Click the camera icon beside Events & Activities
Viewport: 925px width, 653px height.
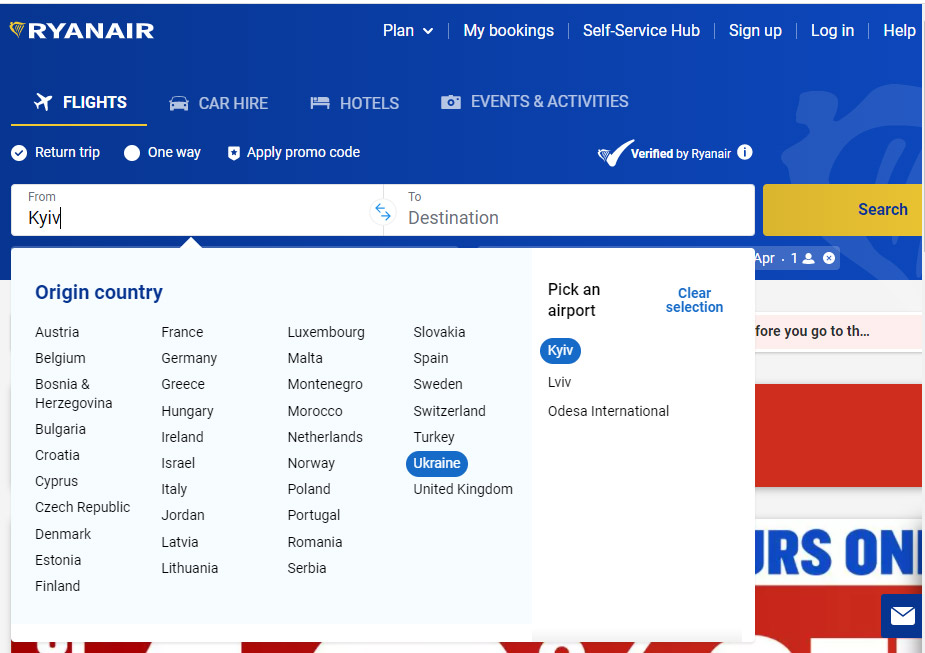(x=450, y=100)
